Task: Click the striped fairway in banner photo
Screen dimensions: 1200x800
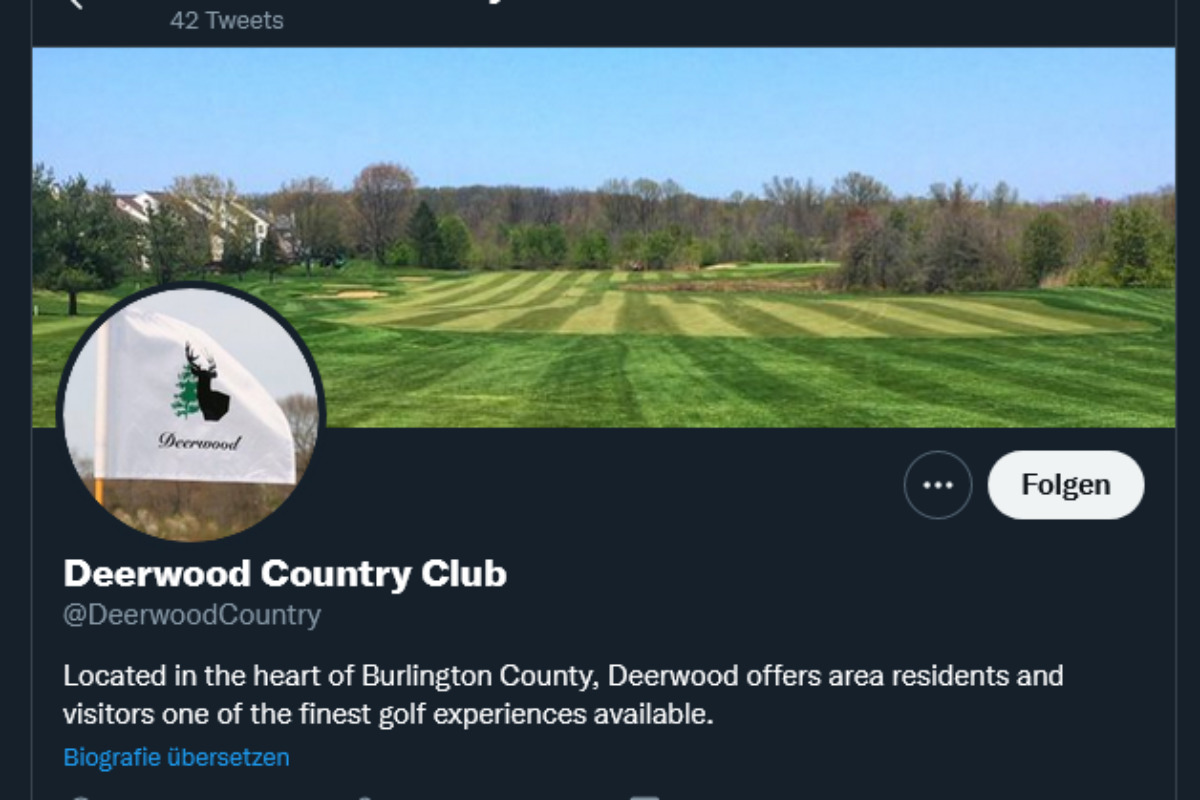Action: pyautogui.click(x=700, y=320)
